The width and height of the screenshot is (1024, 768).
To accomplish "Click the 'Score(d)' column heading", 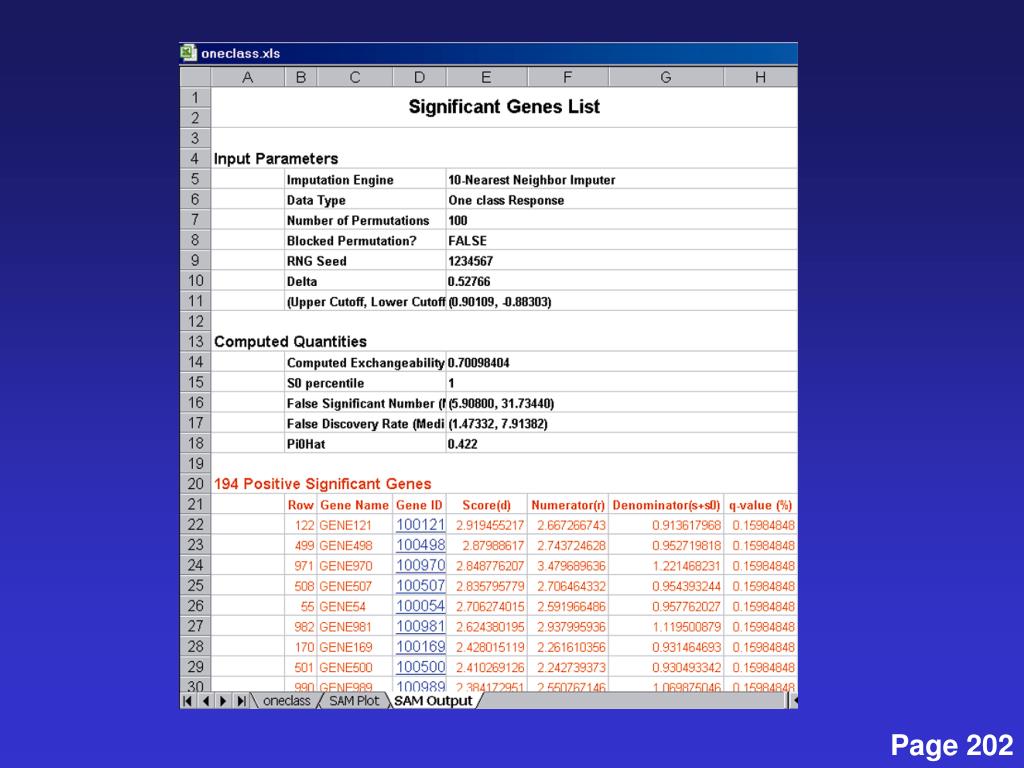I will (487, 505).
